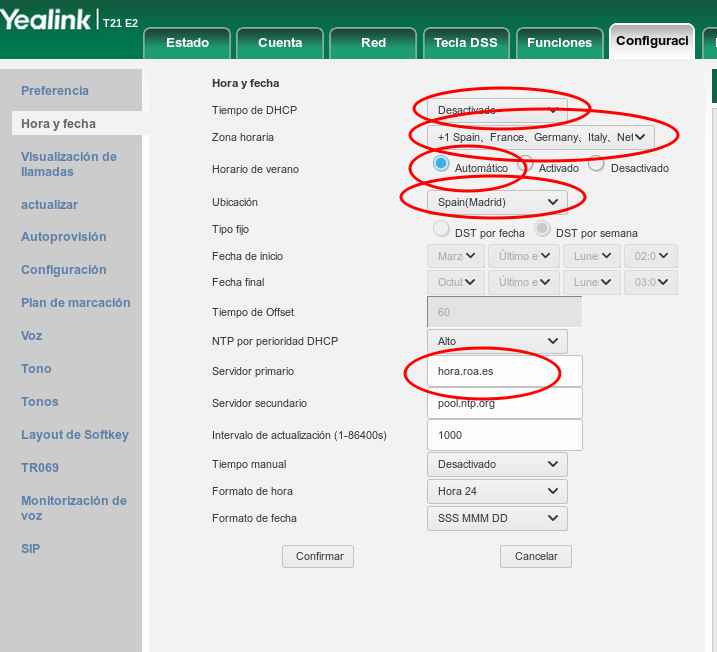
Task: Click the Yealink logo
Action: pos(47,20)
